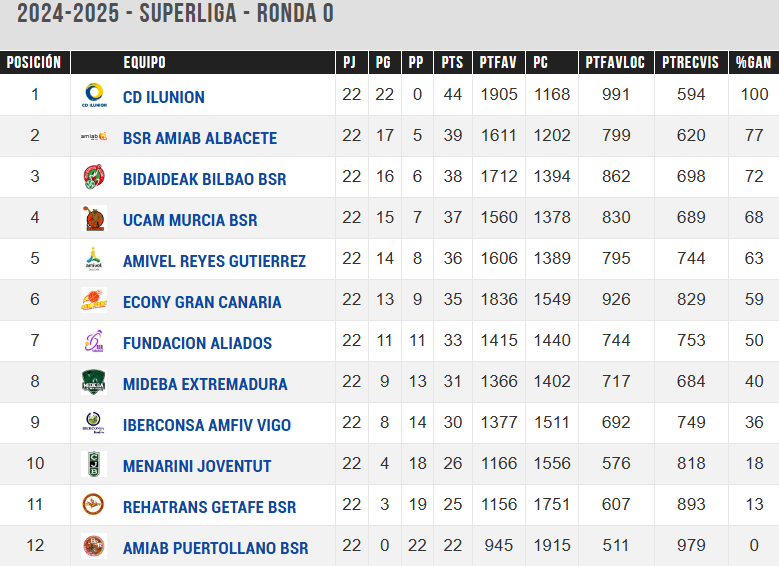
Task: Click the POSICIÓN column header
Action: coord(34,62)
